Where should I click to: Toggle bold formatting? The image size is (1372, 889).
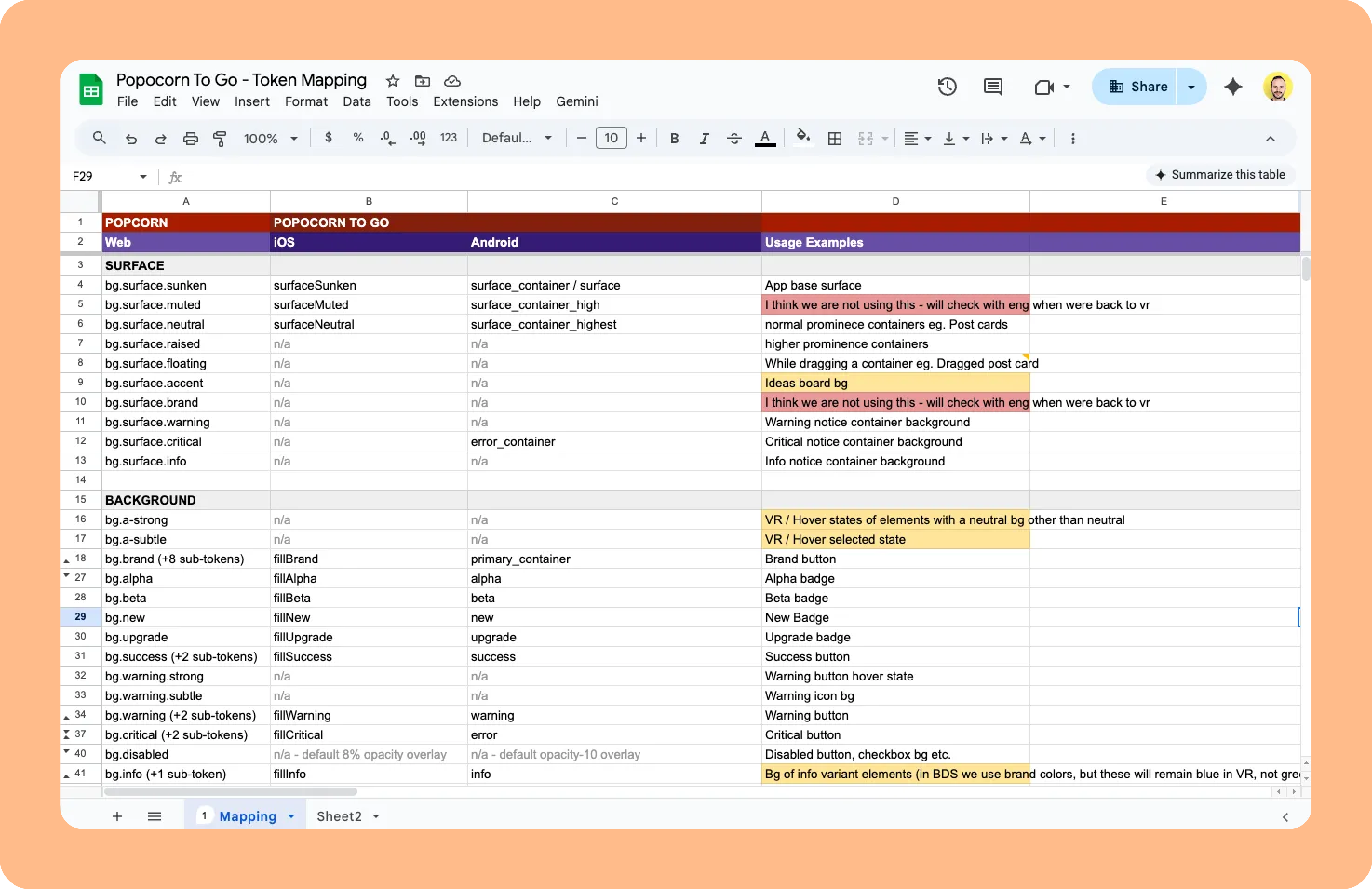[x=674, y=138]
